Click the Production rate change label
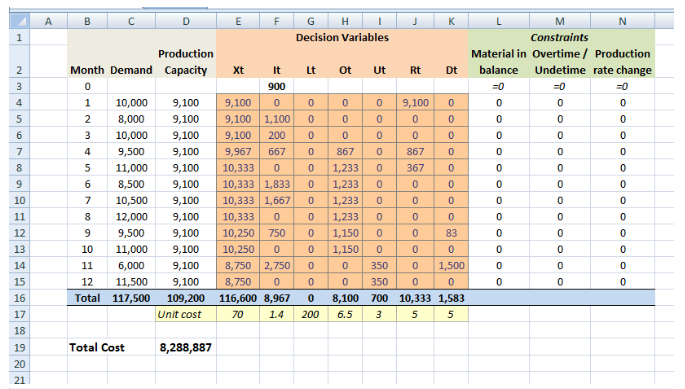The image size is (685, 389). coord(623,62)
